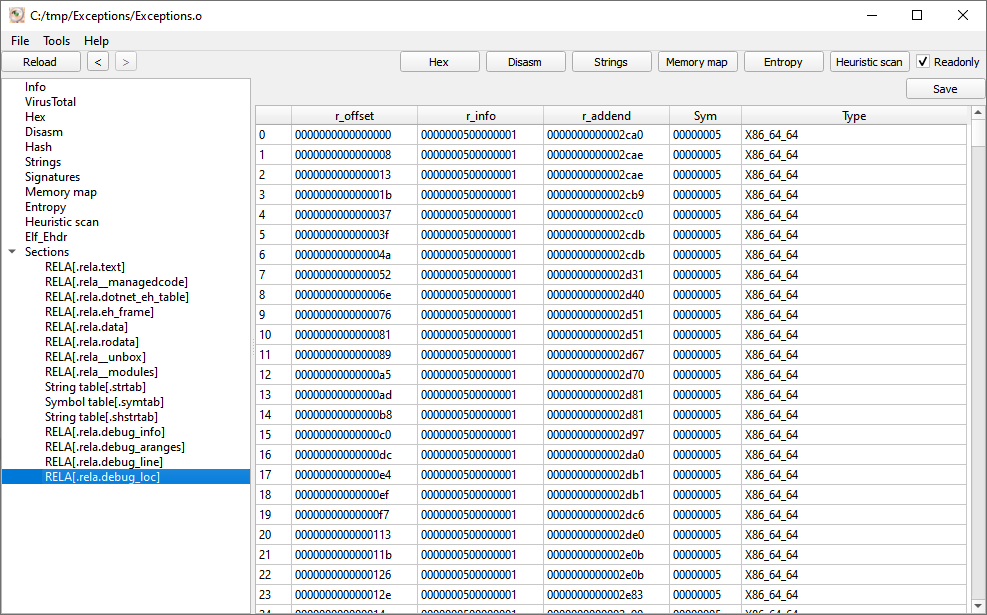Click the back navigation arrow
Screen dimensions: 987x615
coord(97,61)
